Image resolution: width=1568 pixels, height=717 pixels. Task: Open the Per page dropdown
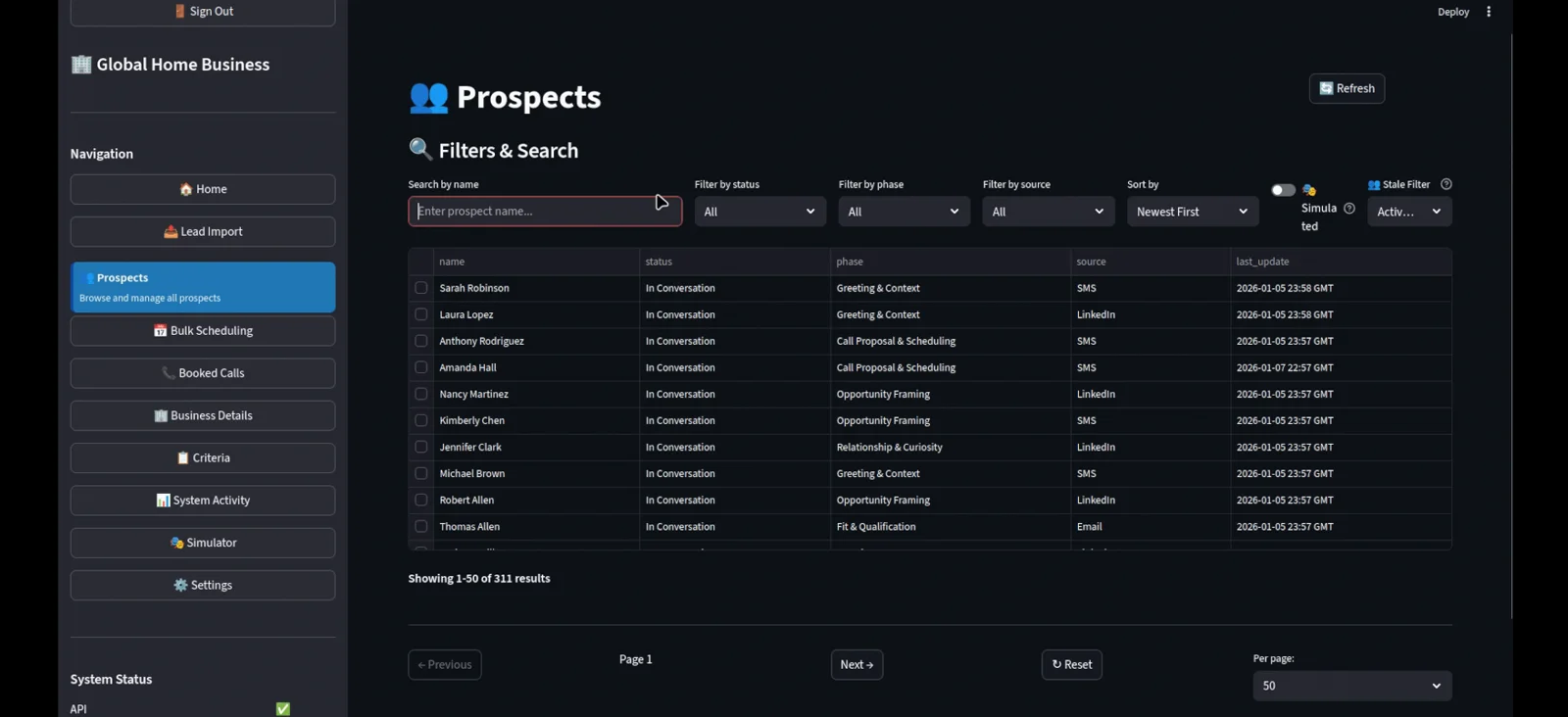tap(1352, 686)
